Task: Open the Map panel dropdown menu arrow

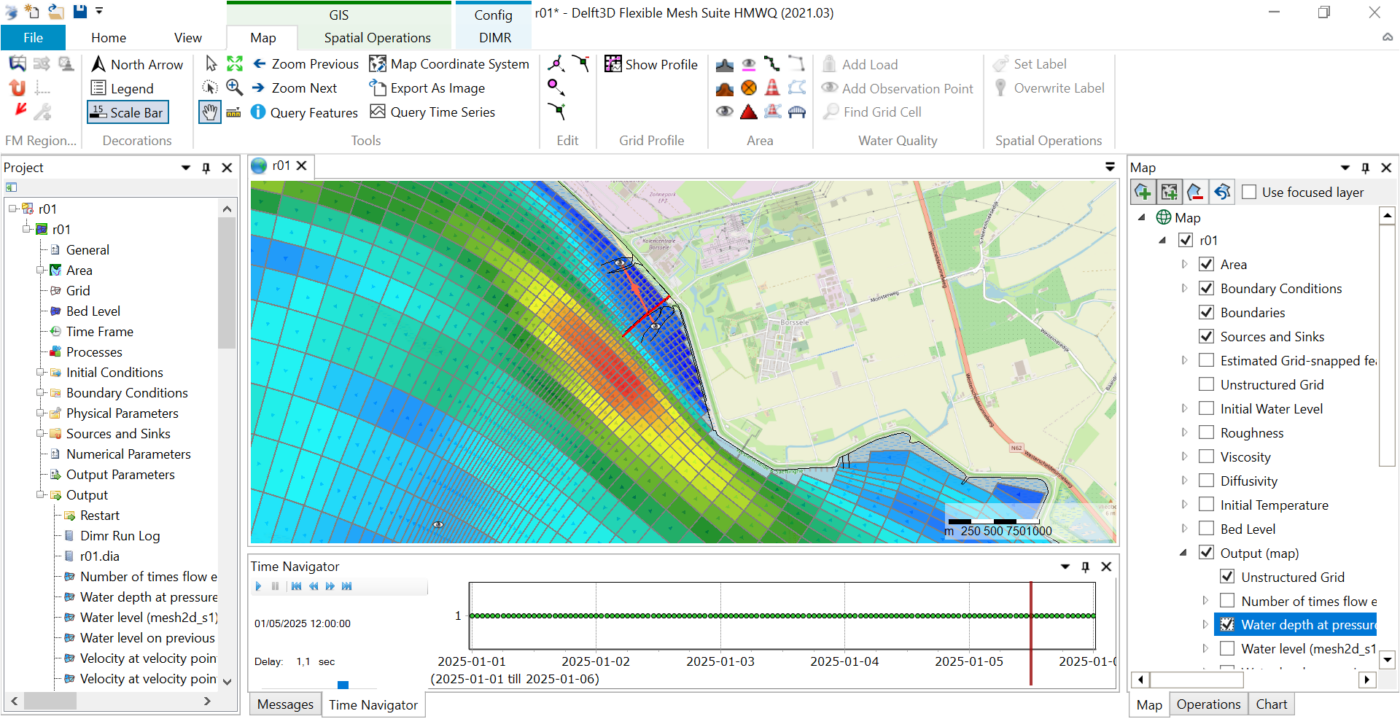Action: (x=1345, y=167)
